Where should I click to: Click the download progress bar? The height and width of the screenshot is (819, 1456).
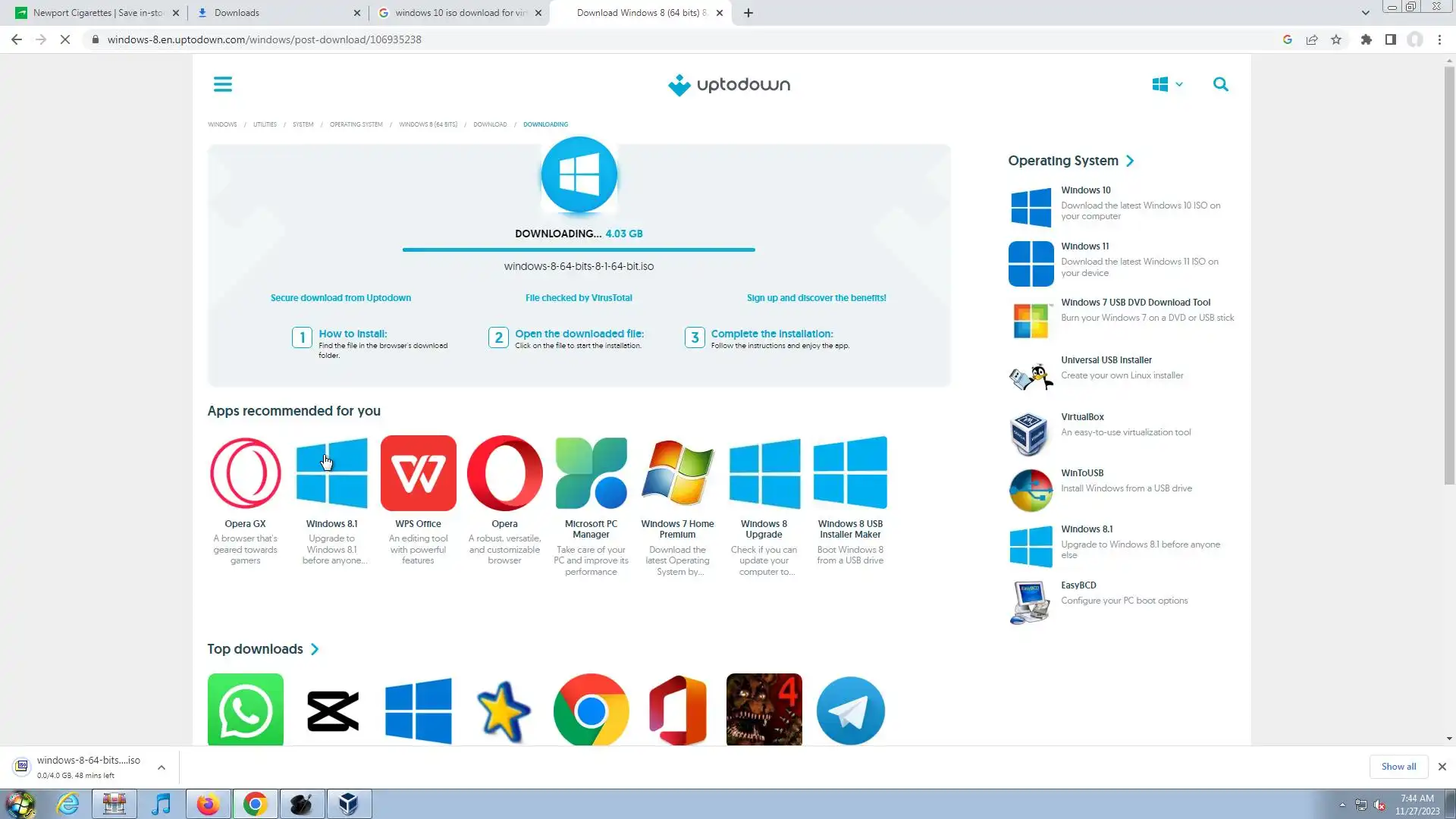(578, 249)
